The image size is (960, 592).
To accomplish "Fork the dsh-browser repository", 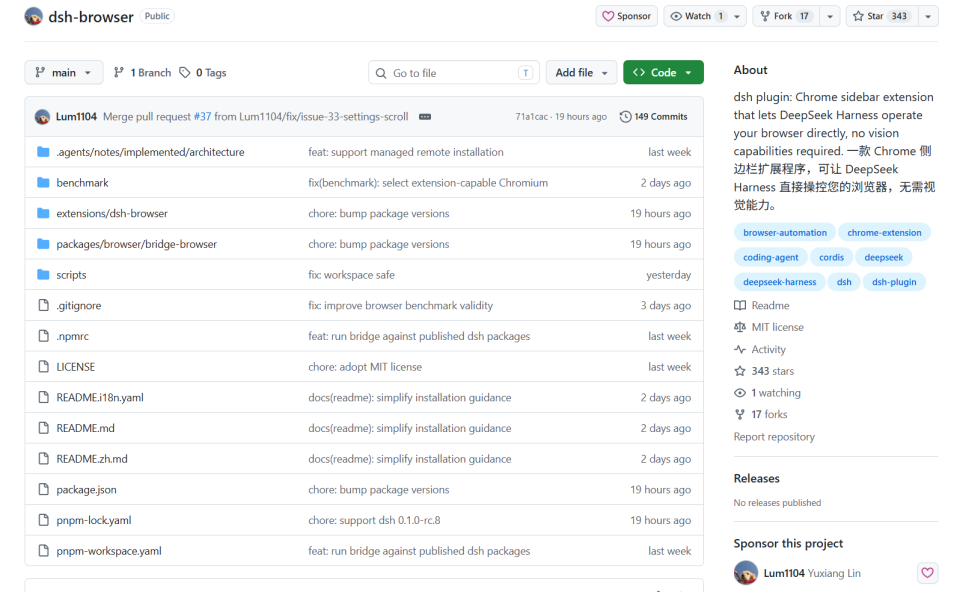I will click(x=787, y=16).
